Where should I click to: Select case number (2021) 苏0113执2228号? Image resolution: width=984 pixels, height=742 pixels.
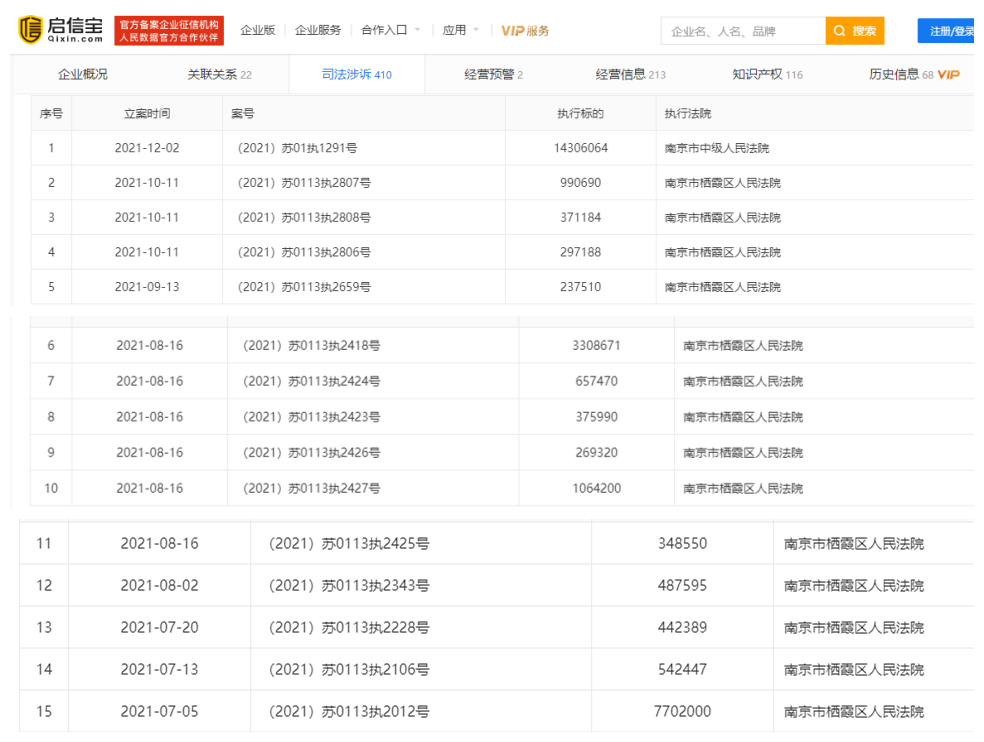point(349,628)
